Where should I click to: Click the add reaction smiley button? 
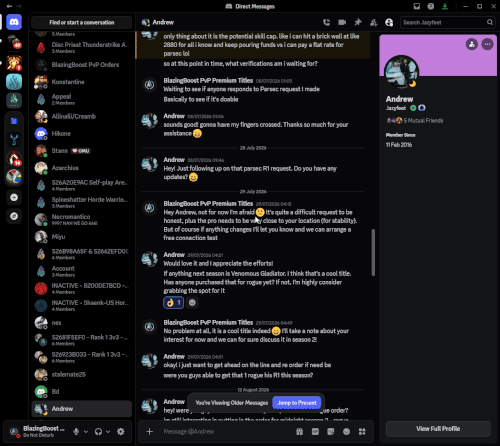pyautogui.click(x=192, y=302)
